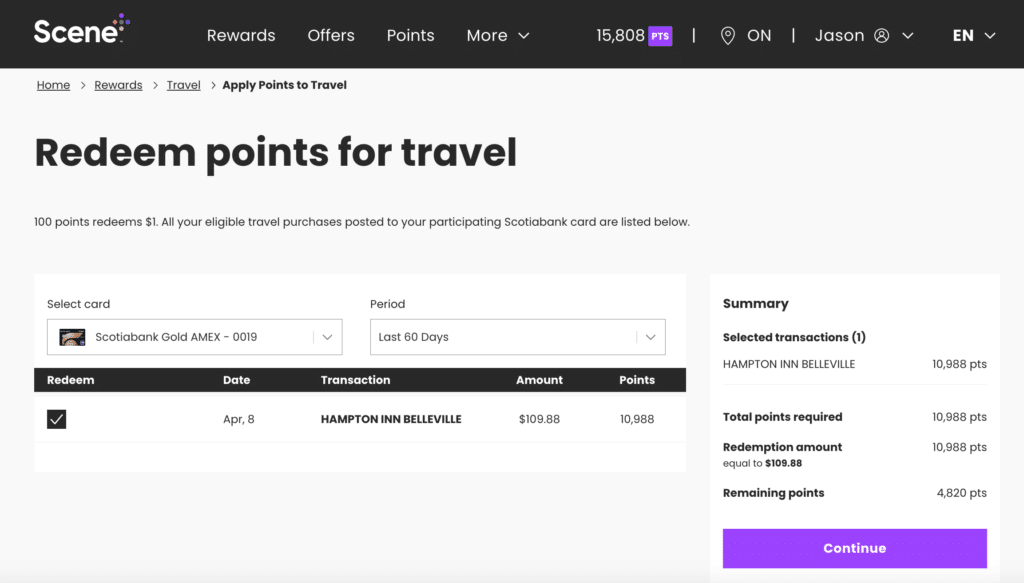Viewport: 1024px width, 583px height.
Task: Open the Period dropdown showing Last 60 Days
Action: pos(517,337)
